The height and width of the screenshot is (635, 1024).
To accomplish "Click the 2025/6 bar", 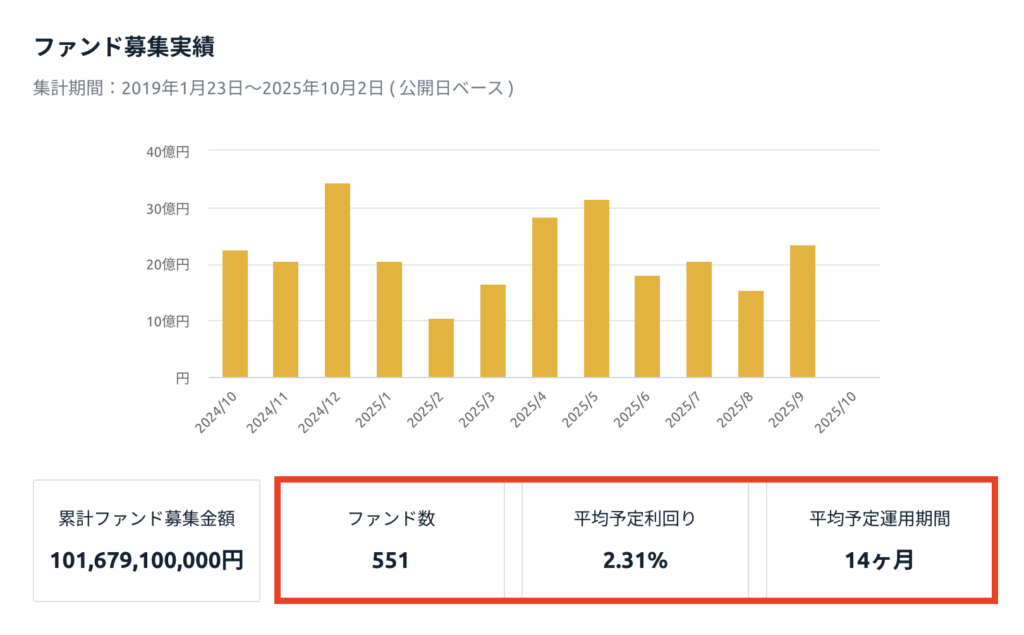I will pos(648,327).
